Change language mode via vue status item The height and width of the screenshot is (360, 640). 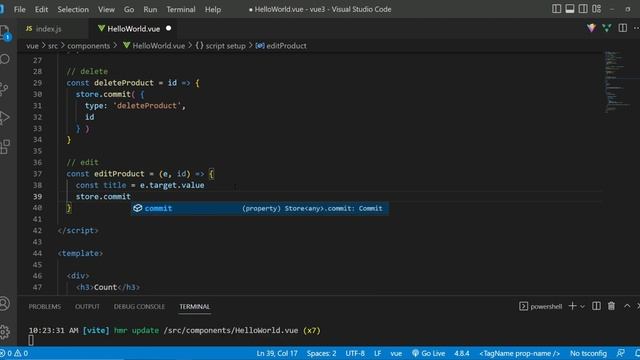click(396, 353)
